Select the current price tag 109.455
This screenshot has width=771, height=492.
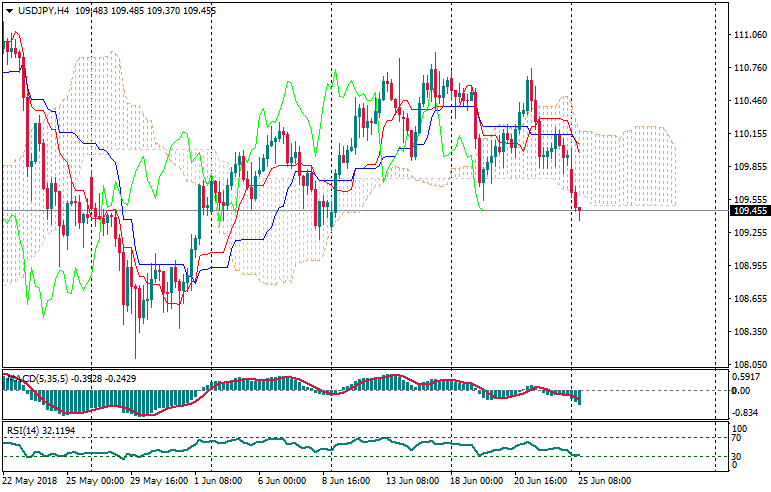[749, 211]
